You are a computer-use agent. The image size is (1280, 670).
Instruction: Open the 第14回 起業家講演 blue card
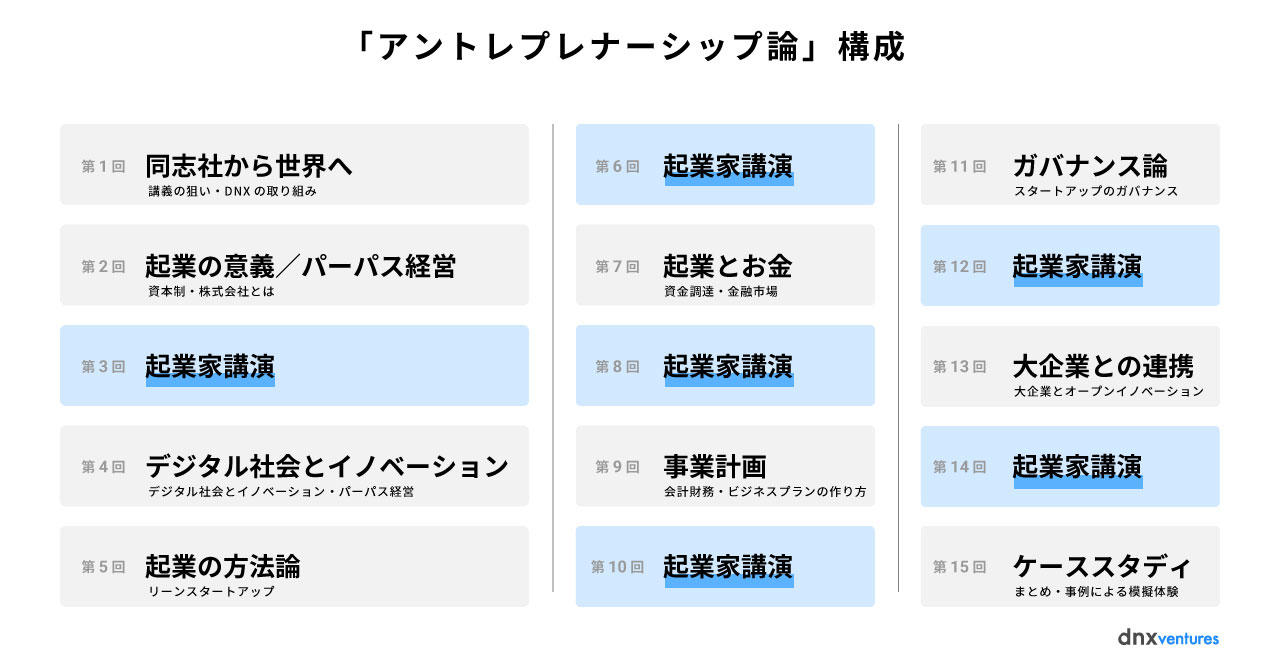pyautogui.click(x=1070, y=466)
